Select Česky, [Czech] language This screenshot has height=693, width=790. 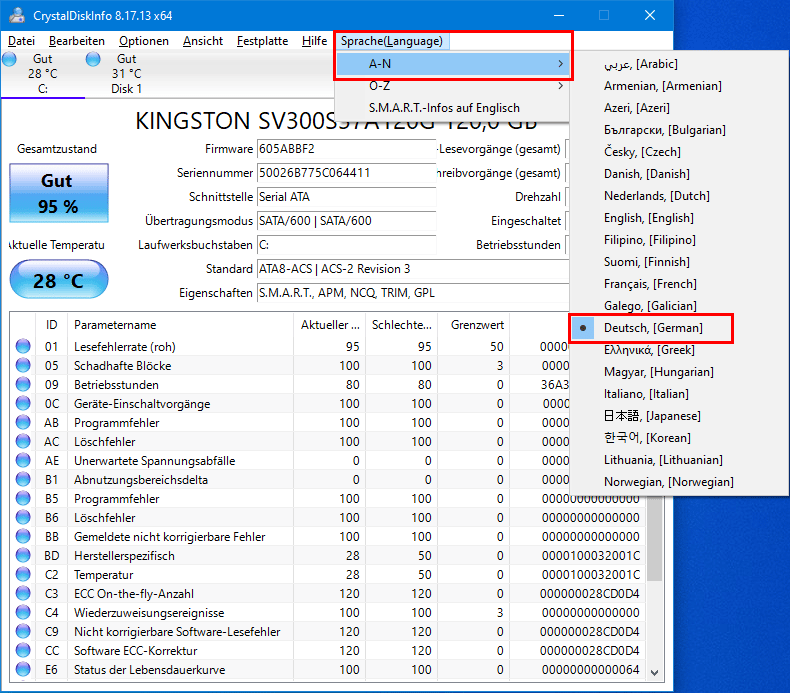(679, 152)
